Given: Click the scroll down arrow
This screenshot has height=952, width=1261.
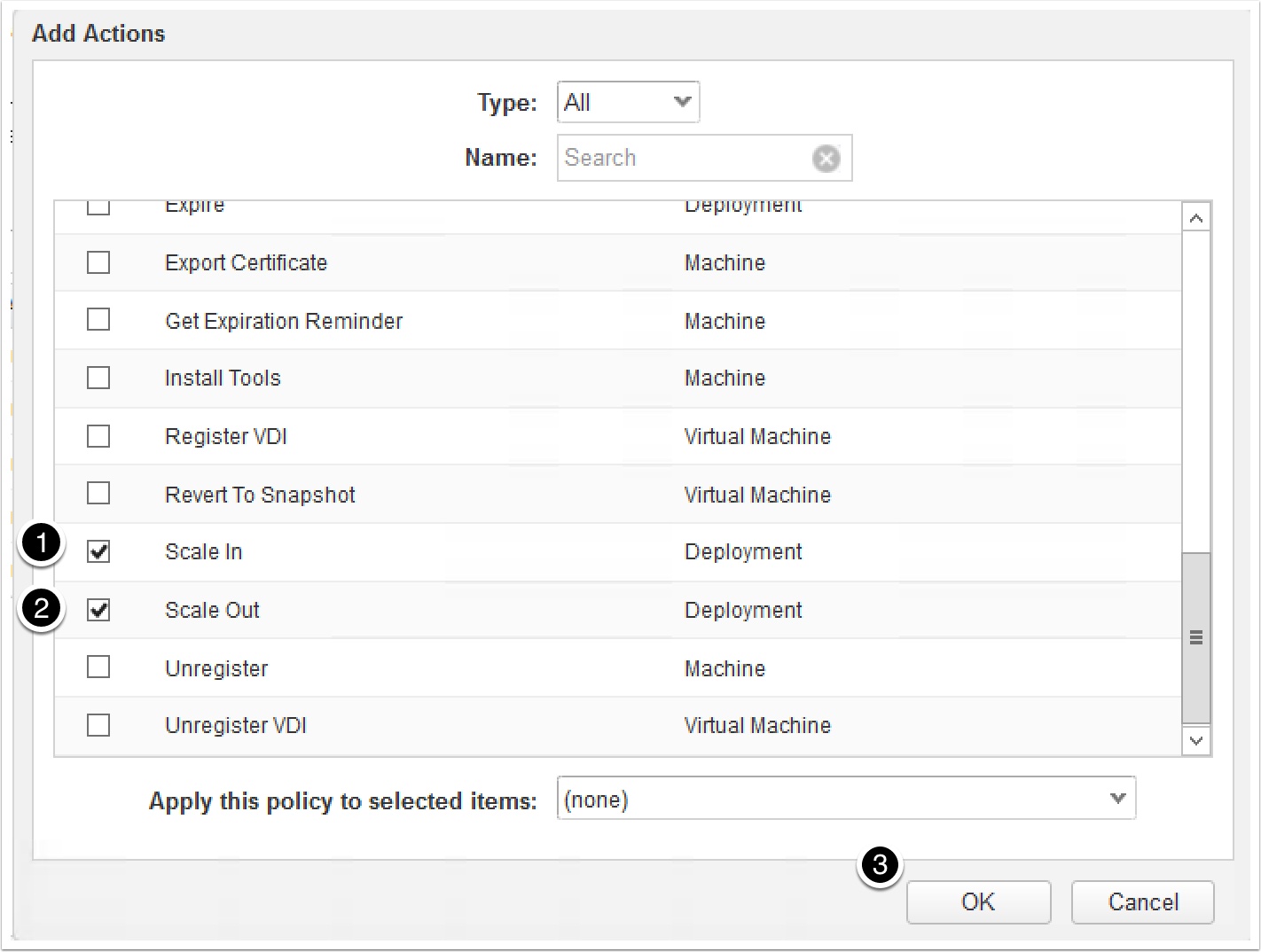Looking at the screenshot, I should [1195, 741].
